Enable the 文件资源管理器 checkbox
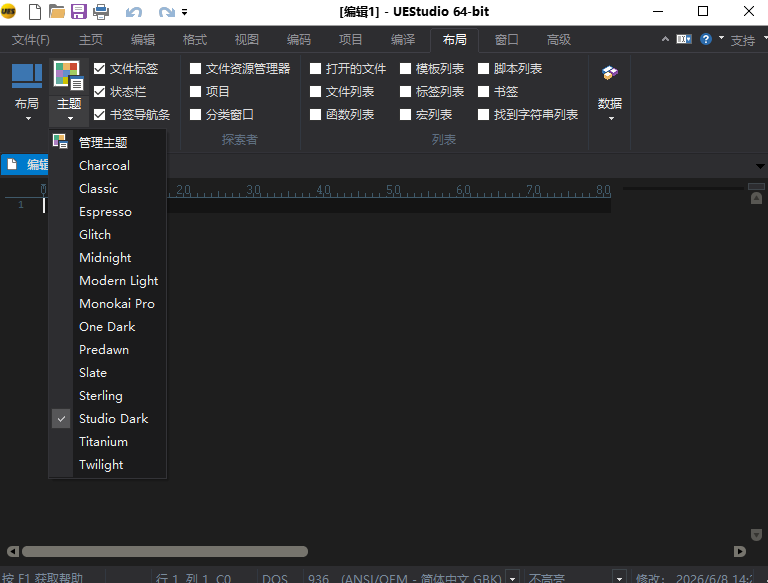768x583 pixels. click(195, 69)
